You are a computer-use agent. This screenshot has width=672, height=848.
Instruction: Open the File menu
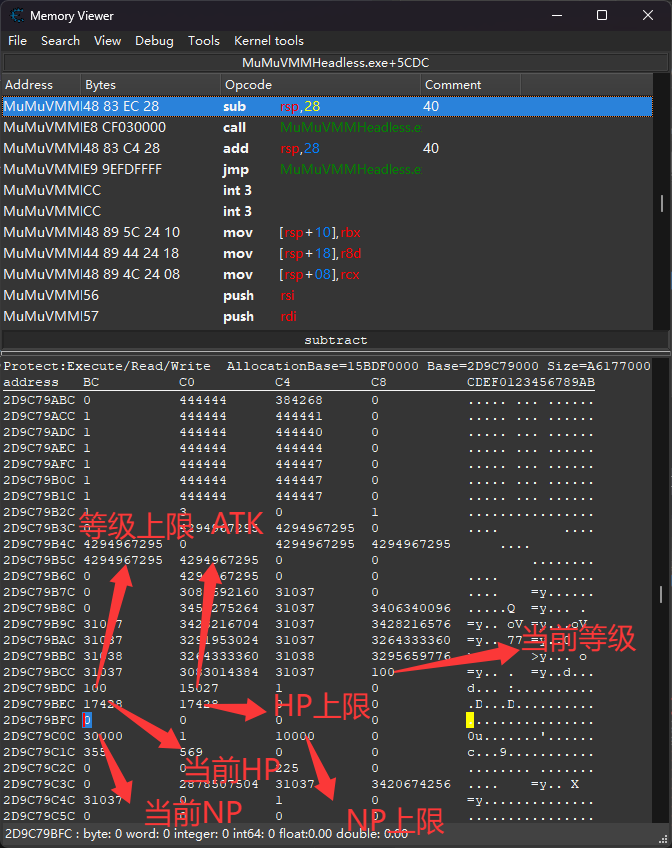17,41
